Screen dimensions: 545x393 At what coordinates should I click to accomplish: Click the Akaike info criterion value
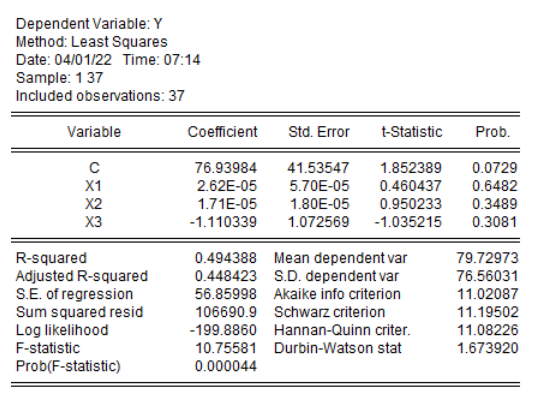click(488, 294)
